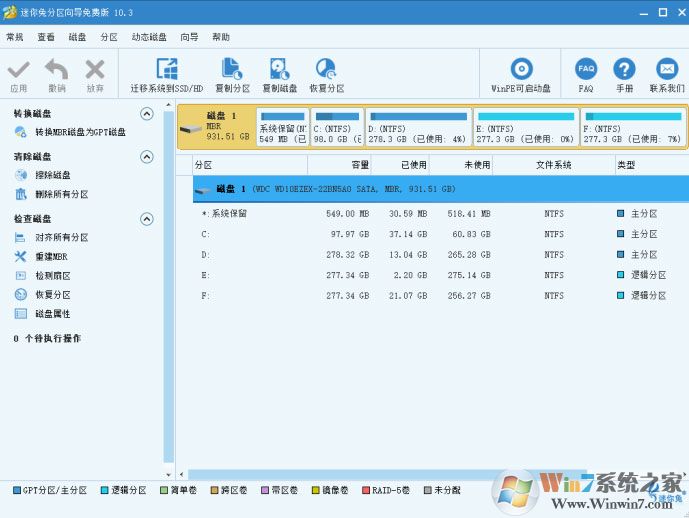Open the Wizard (向导) menu

coord(189,37)
